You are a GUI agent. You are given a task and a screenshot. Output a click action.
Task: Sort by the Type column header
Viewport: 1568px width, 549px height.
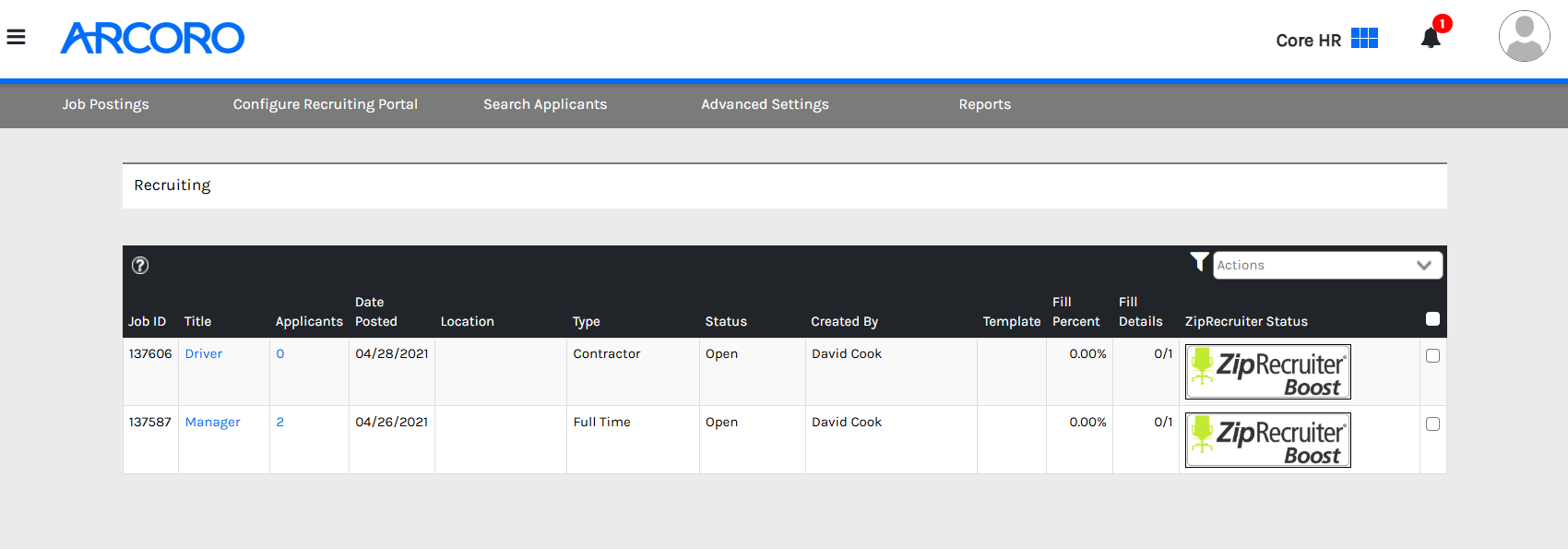pyautogui.click(x=586, y=321)
